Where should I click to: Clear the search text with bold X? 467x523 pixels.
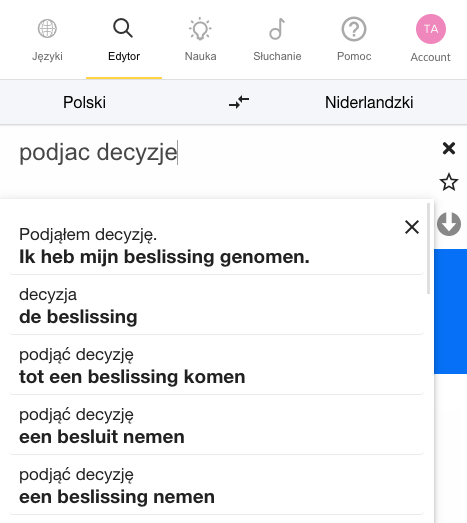pyautogui.click(x=449, y=148)
